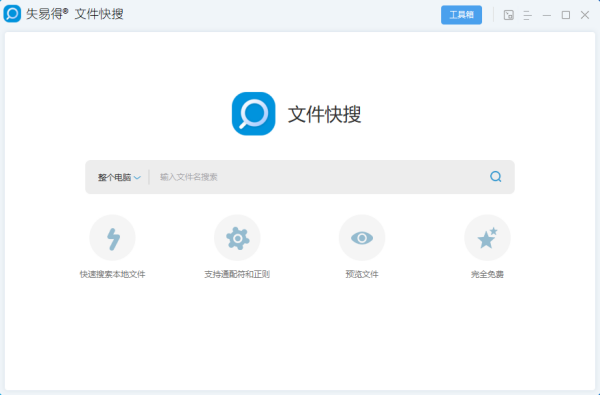
Task: Click the 工具箱 toolbox button
Action: pos(461,15)
